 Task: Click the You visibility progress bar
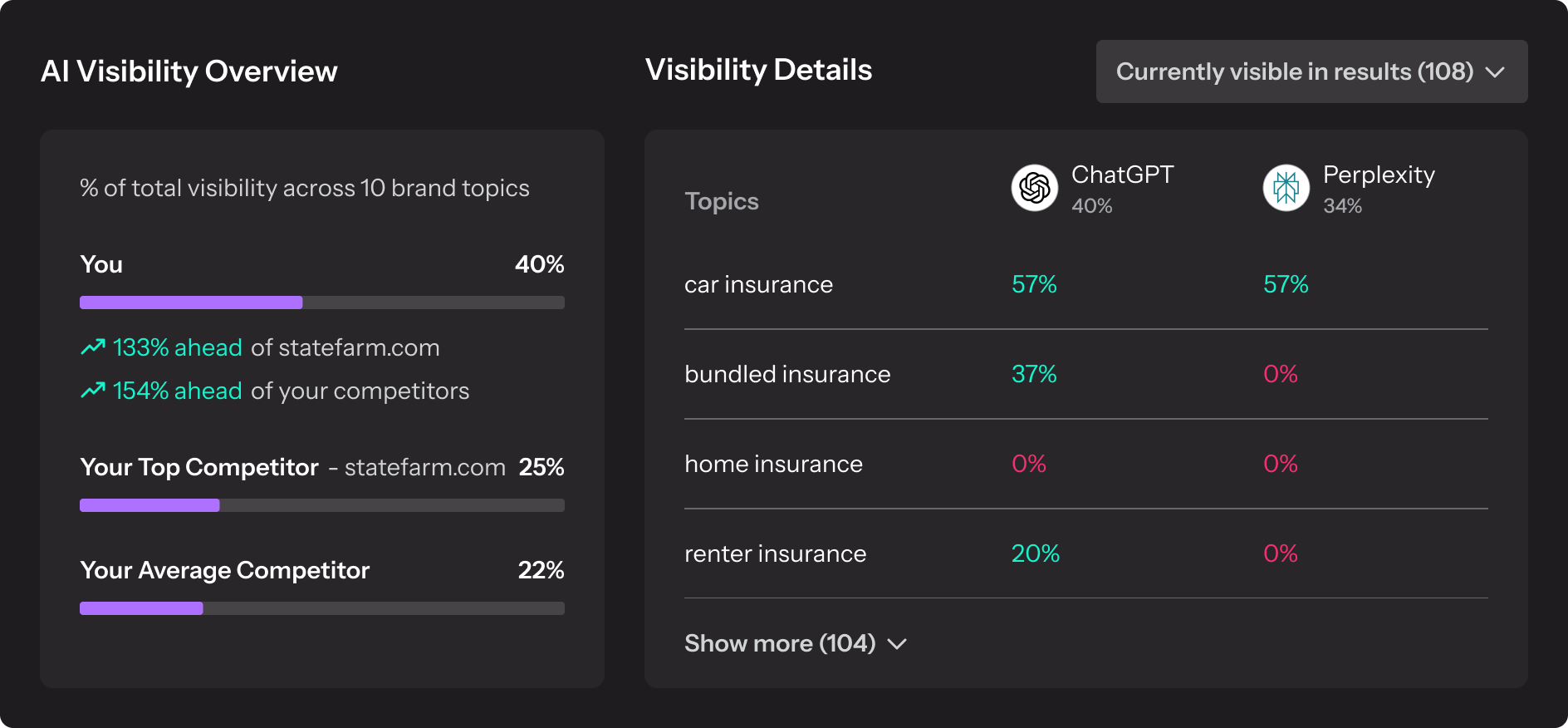[x=321, y=303]
